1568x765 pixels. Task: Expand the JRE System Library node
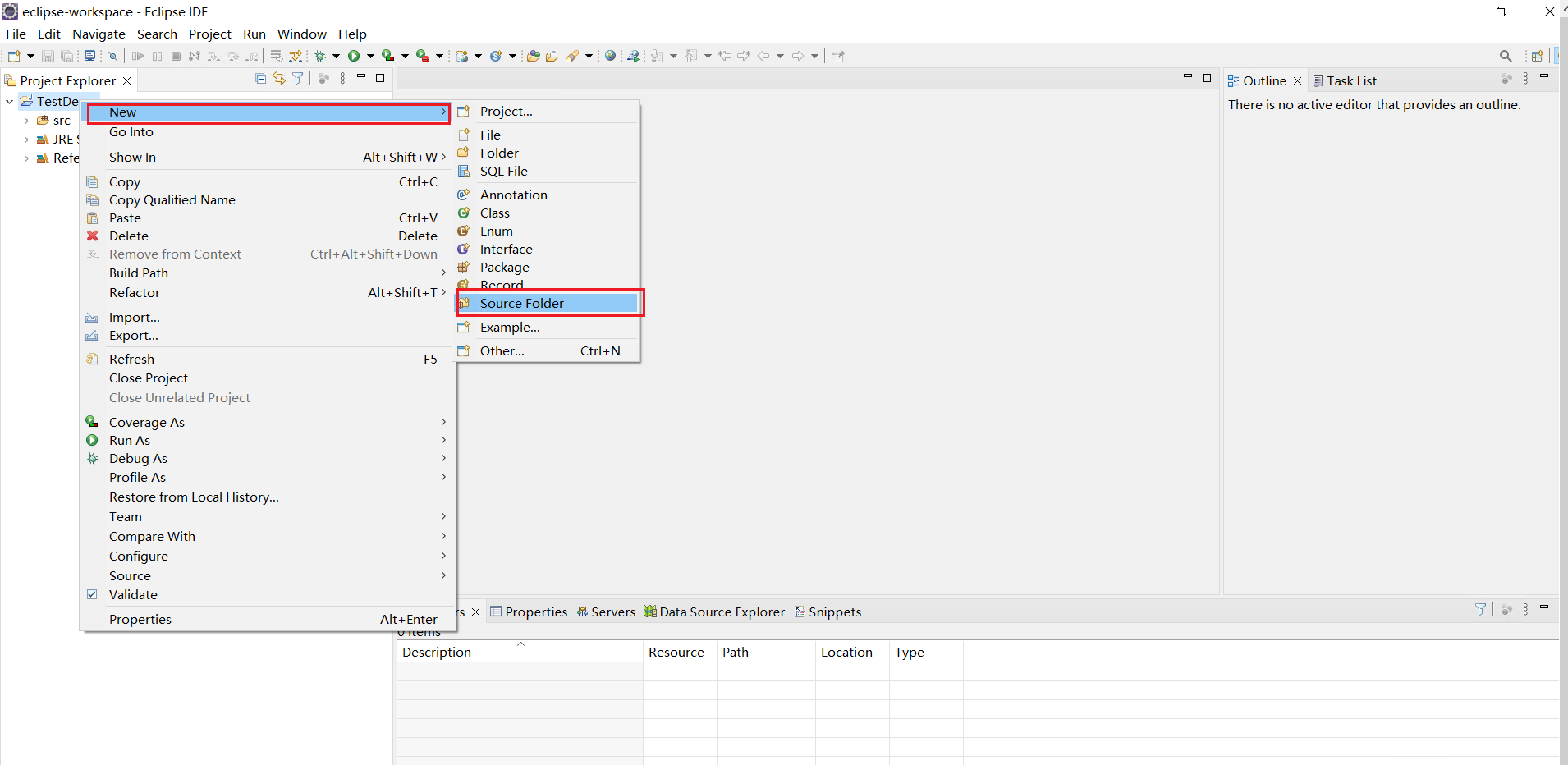25,139
